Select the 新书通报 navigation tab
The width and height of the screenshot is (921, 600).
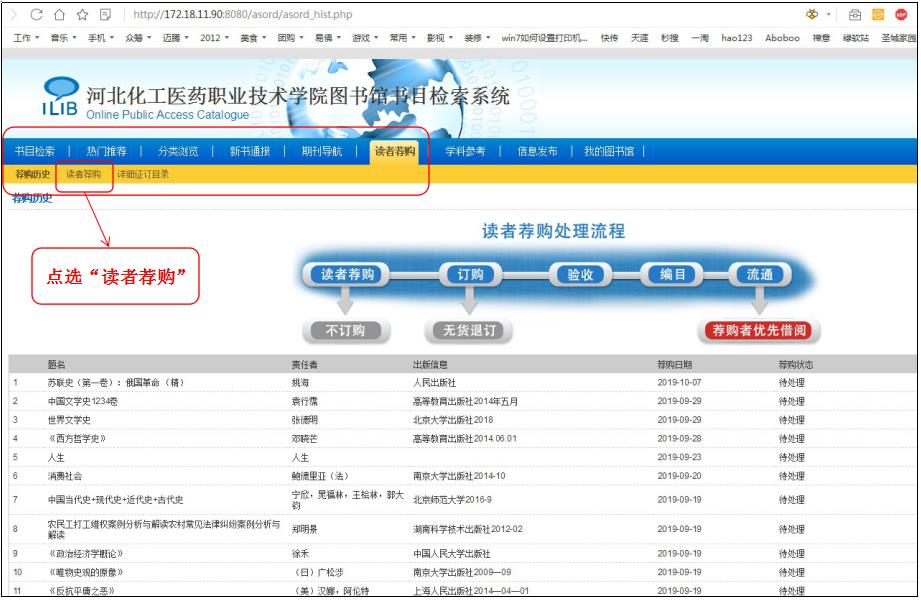[x=250, y=152]
